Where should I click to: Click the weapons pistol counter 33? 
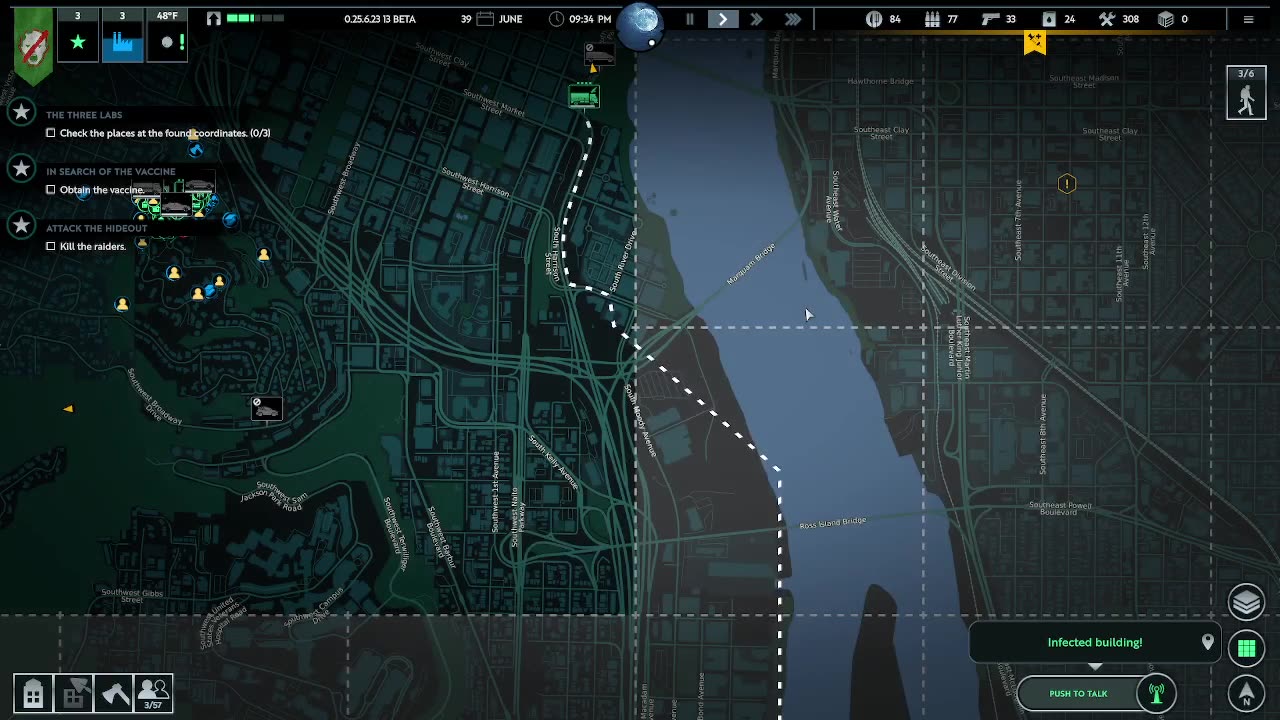999,19
